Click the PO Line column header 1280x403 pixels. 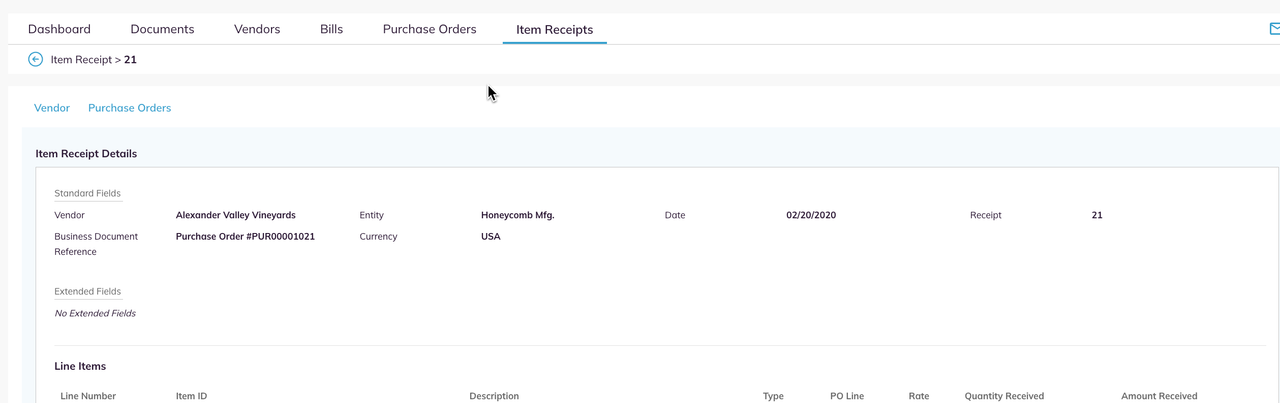(x=847, y=396)
